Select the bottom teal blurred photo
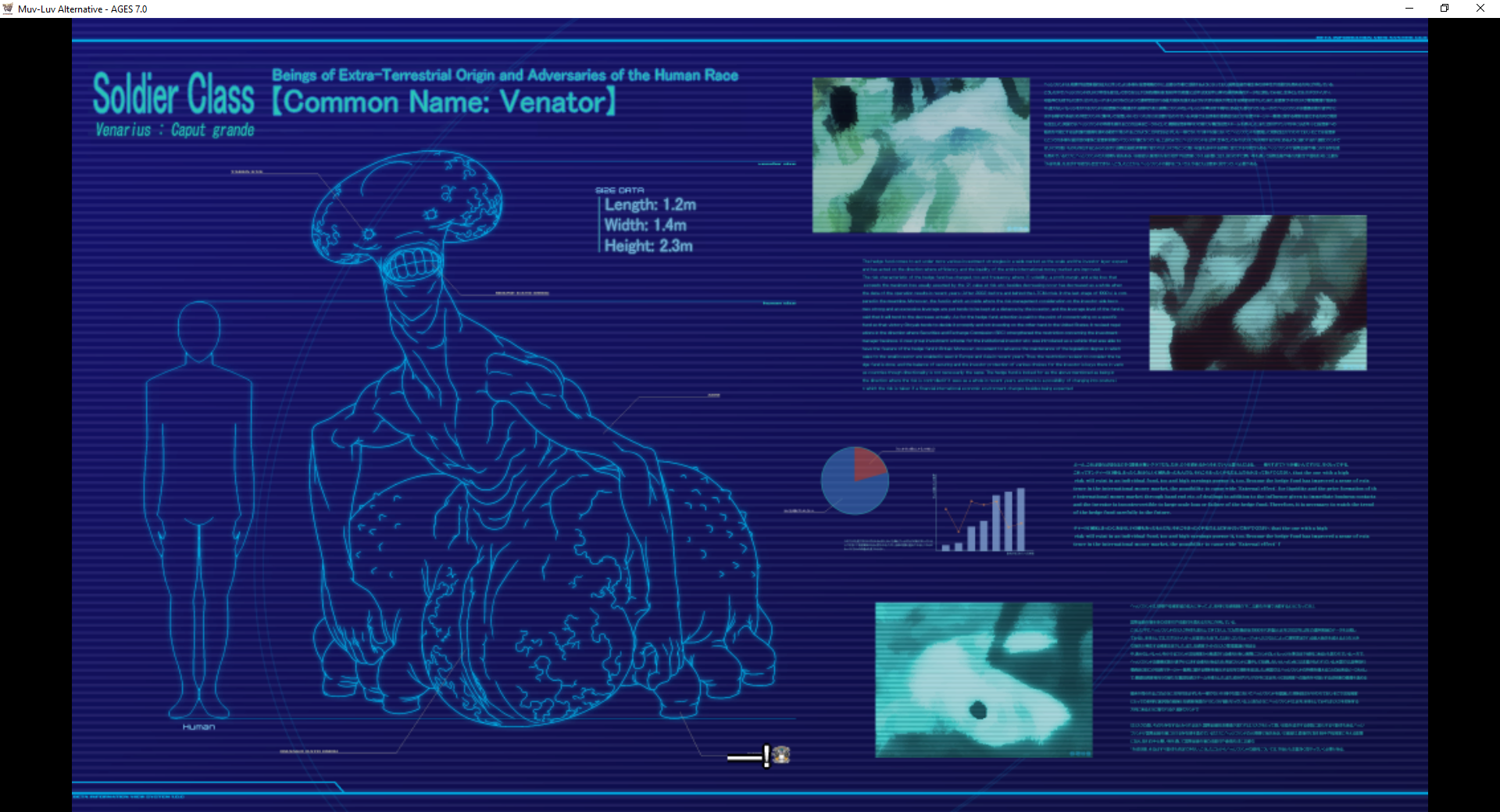This screenshot has height=812, width=1500. (x=984, y=680)
